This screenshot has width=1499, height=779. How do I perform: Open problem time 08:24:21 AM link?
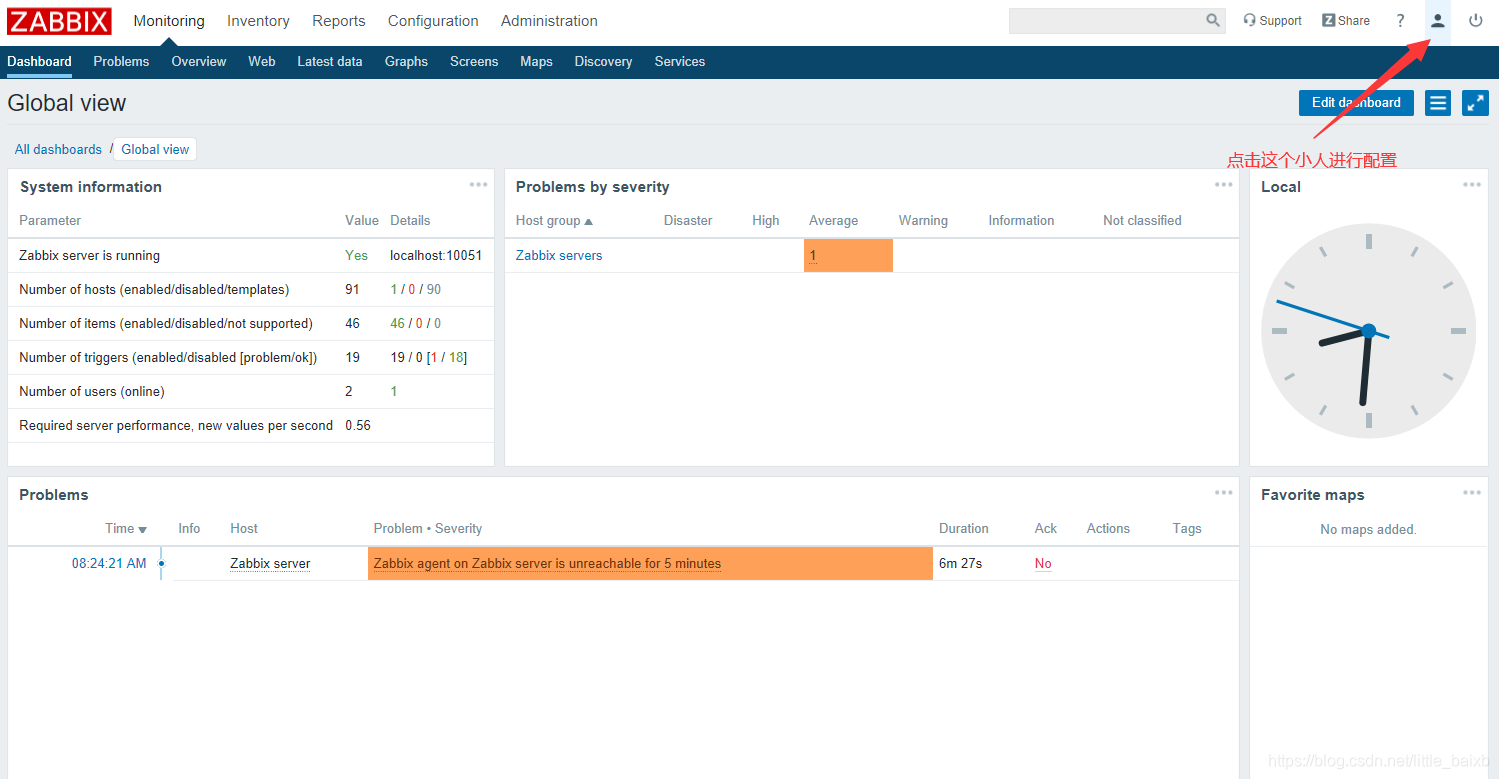click(x=109, y=564)
